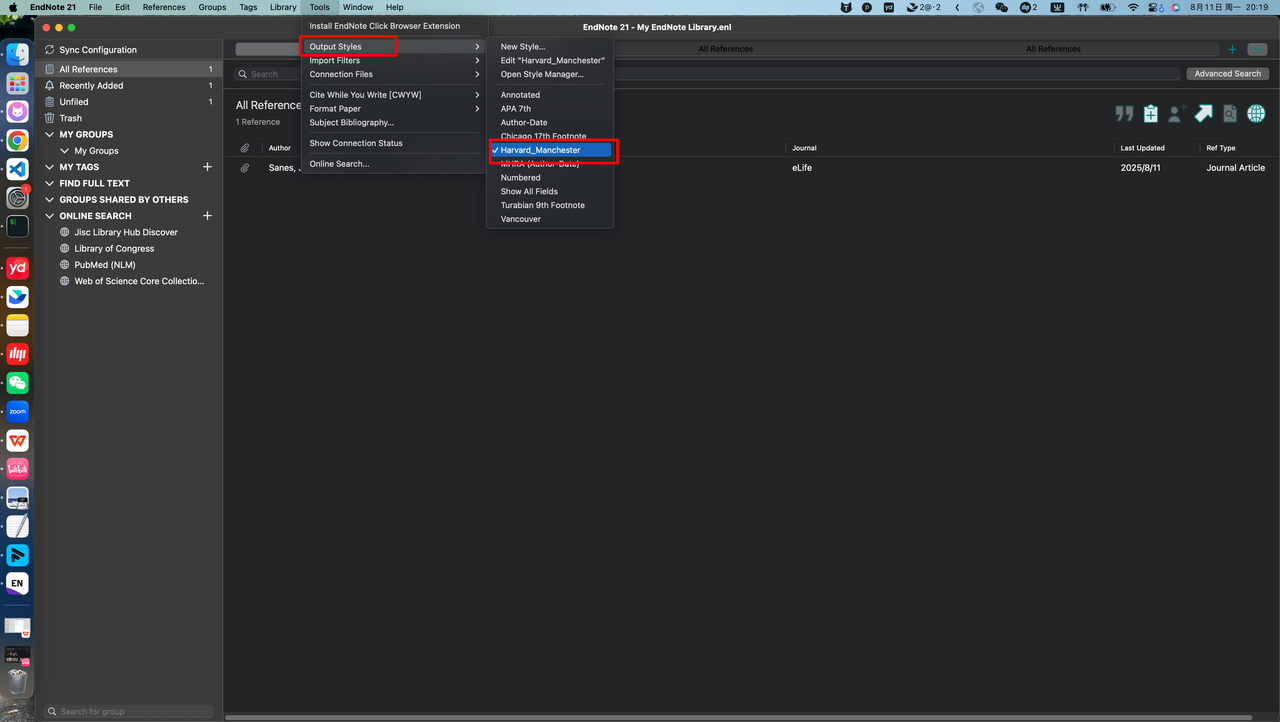The width and height of the screenshot is (1280, 722).
Task: Open WeChat from the Dock
Action: (17, 383)
